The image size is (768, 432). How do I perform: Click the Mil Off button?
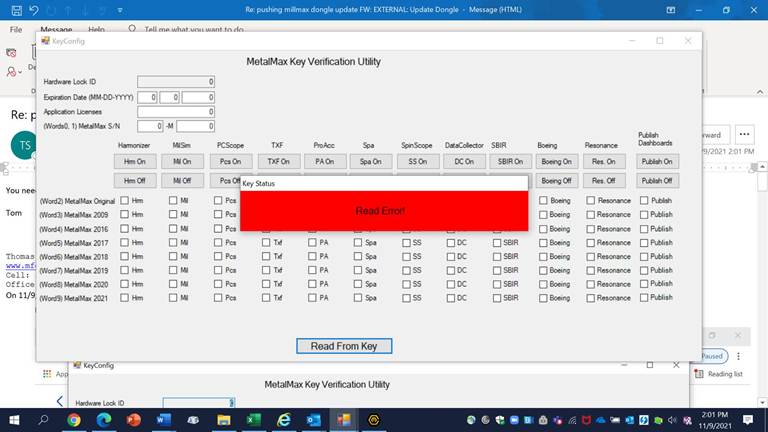click(x=182, y=181)
